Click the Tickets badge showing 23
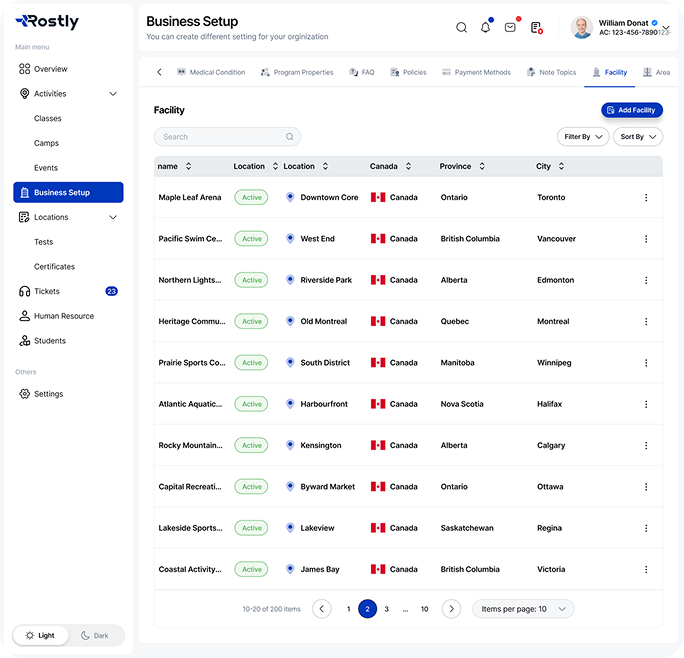The width and height of the screenshot is (684, 658). [111, 291]
